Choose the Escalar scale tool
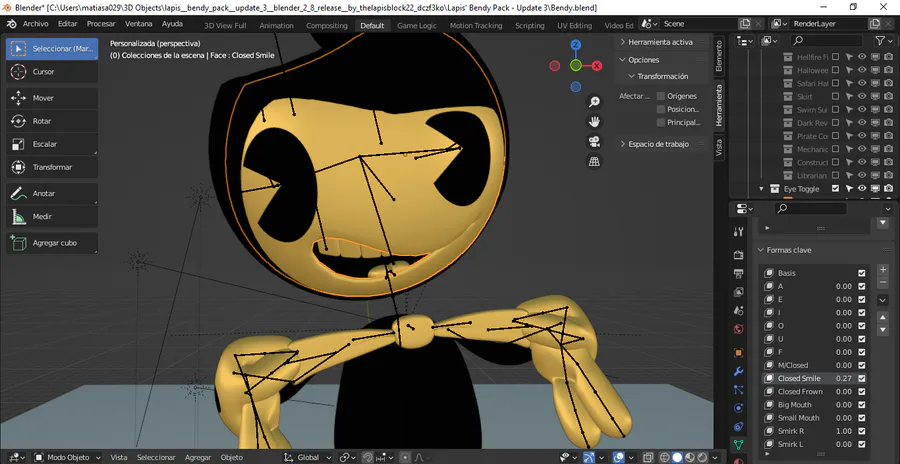 click(52, 144)
